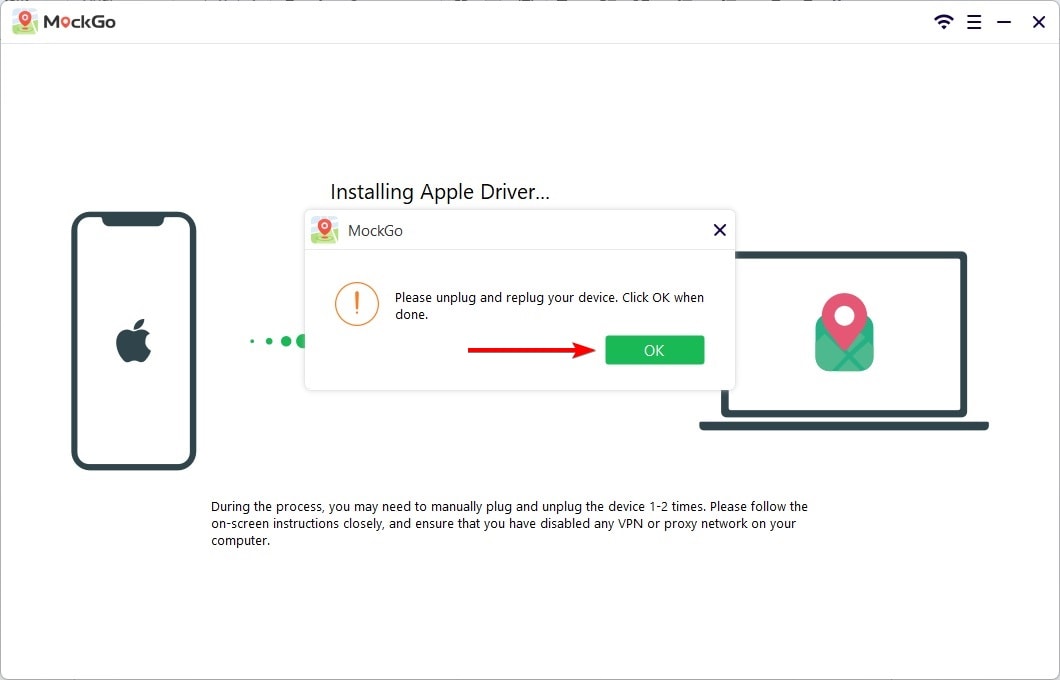Viewport: 1060px width, 680px height.
Task: Click the green OK button
Action: 654,350
